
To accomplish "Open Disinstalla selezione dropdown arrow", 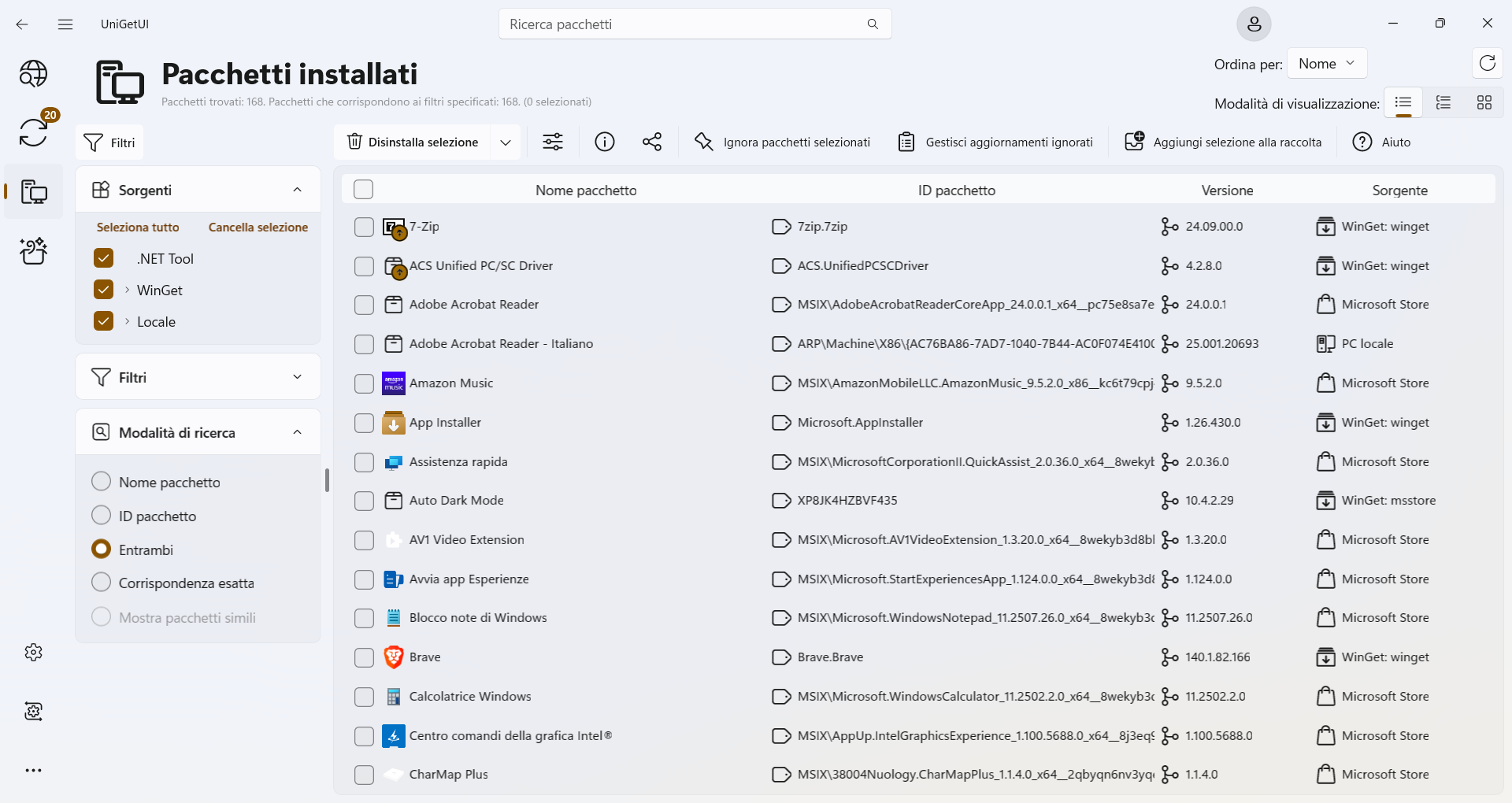I will [x=505, y=142].
